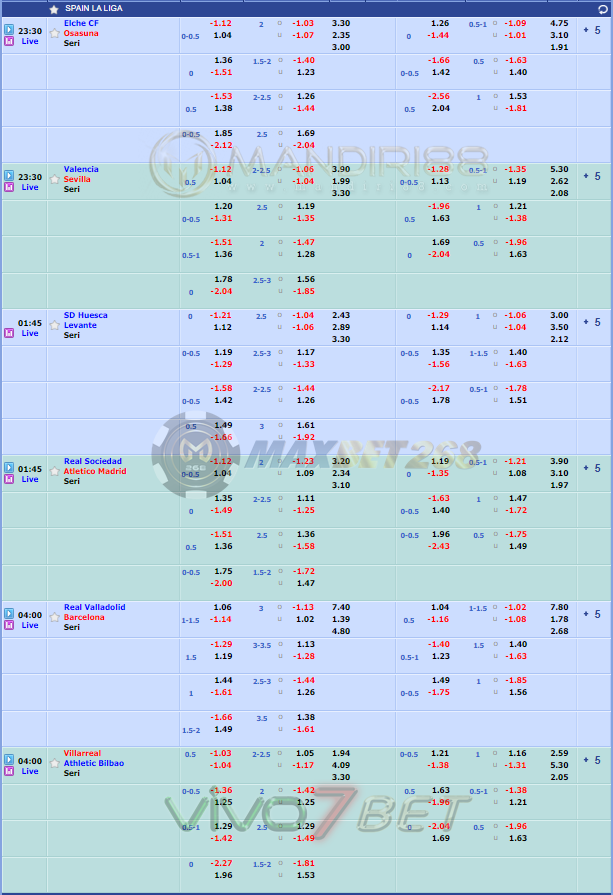Expand +5 more markets for Real Valladolid
The image size is (613, 895).
[x=592, y=615]
